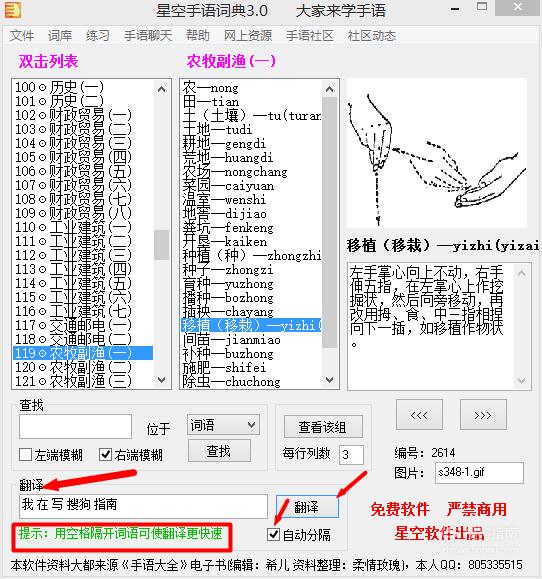This screenshot has width=542, height=579.
Task: Toggle the 右端模糊 checkbox
Action: [x=105, y=455]
